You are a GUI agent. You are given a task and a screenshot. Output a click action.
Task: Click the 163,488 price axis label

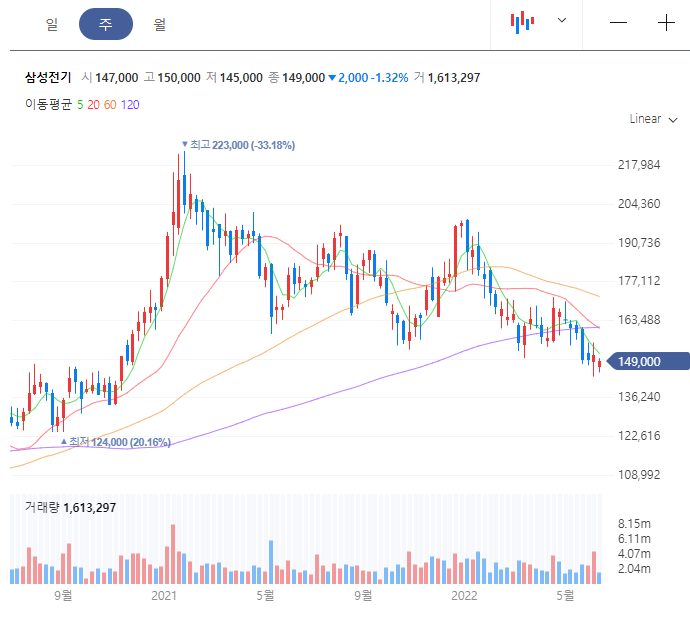coord(639,320)
